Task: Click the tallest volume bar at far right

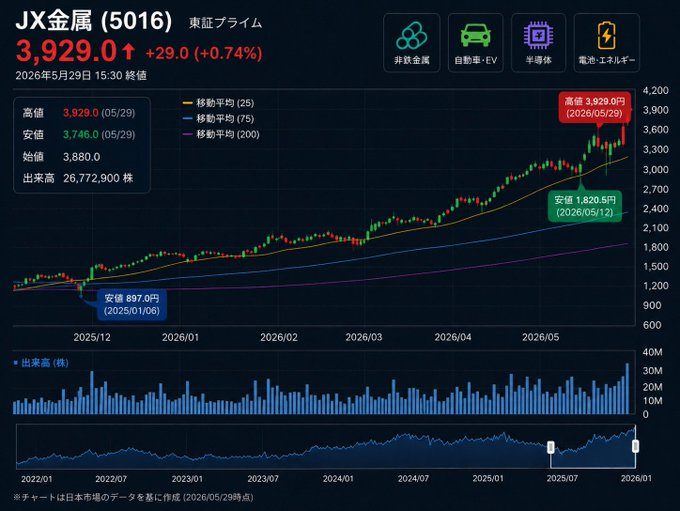Action: [627, 389]
